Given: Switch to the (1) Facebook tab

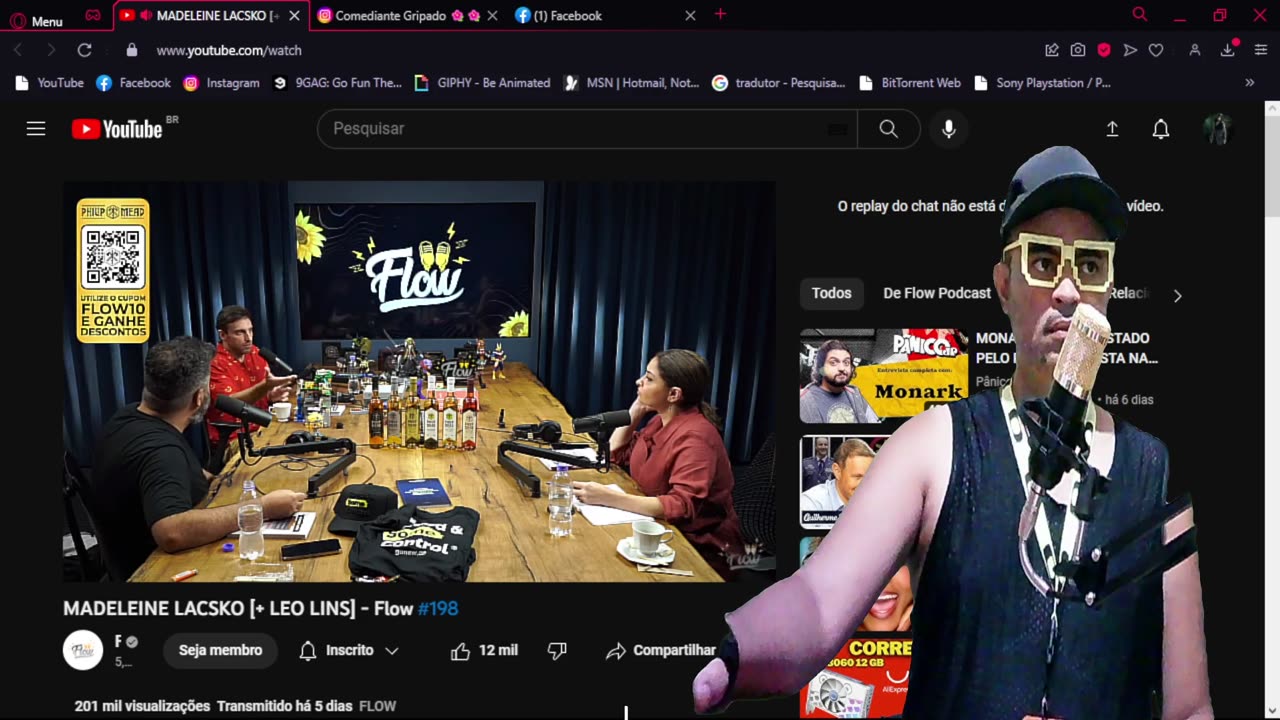Looking at the screenshot, I should pos(567,15).
